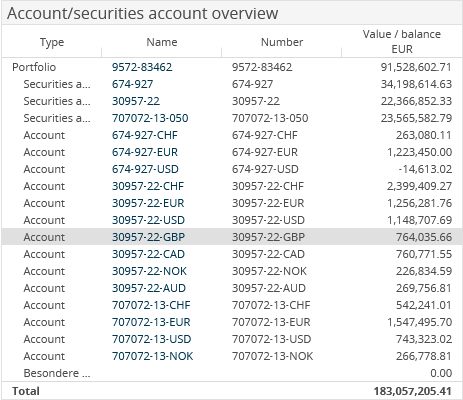The height and width of the screenshot is (400, 463).
Task: Open account 707072-13-EUR link
Action: tap(151, 322)
